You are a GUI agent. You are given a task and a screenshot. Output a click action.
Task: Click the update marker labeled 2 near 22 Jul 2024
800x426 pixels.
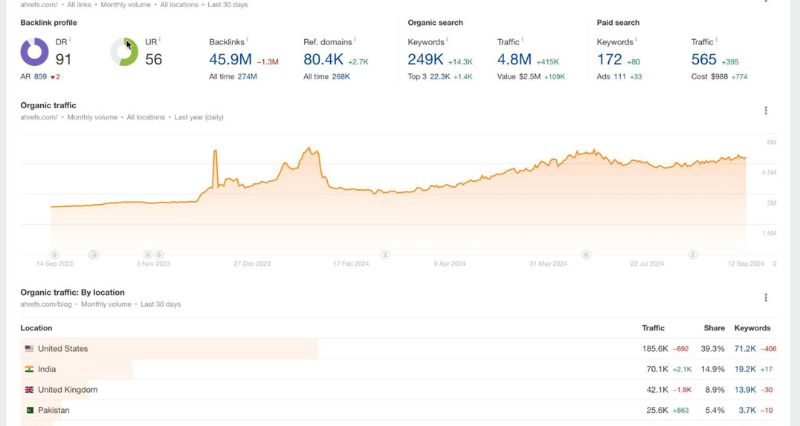pyautogui.click(x=692, y=254)
